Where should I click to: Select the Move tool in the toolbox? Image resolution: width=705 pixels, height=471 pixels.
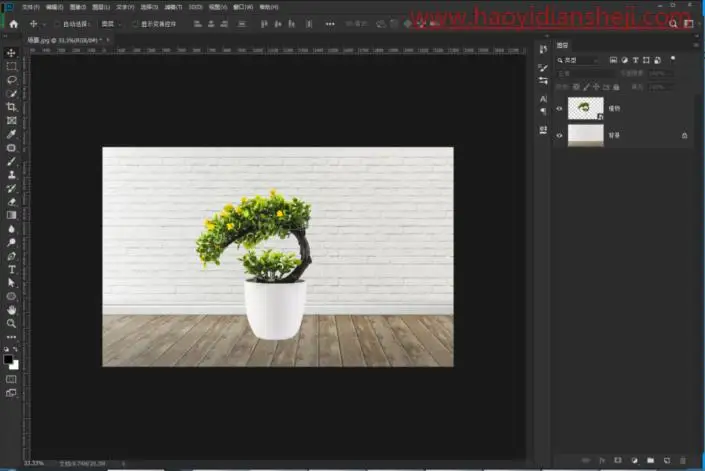click(x=11, y=53)
